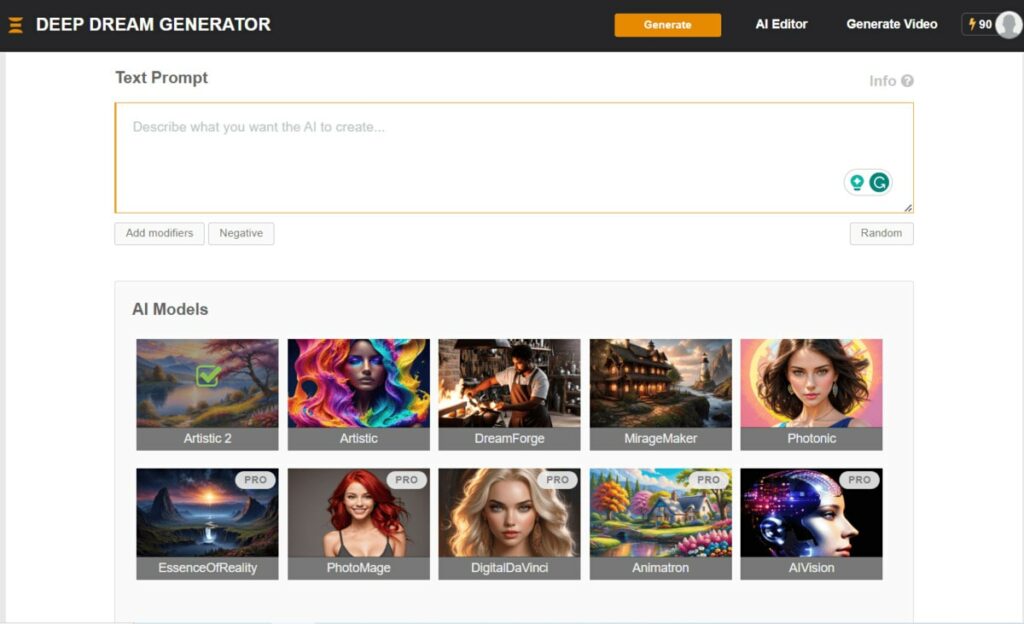Click the Generate button in header

click(667, 25)
